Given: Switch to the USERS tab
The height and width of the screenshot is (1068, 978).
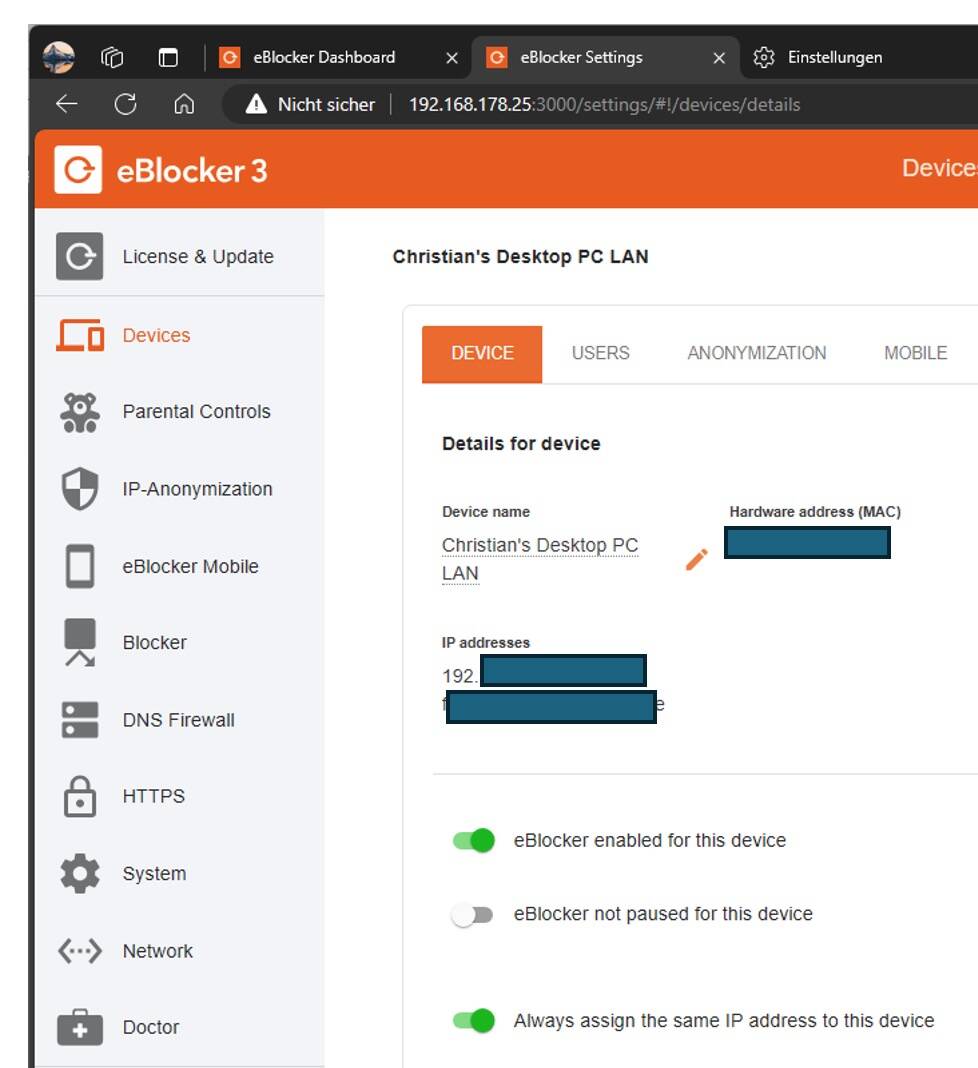Looking at the screenshot, I should click(x=601, y=354).
